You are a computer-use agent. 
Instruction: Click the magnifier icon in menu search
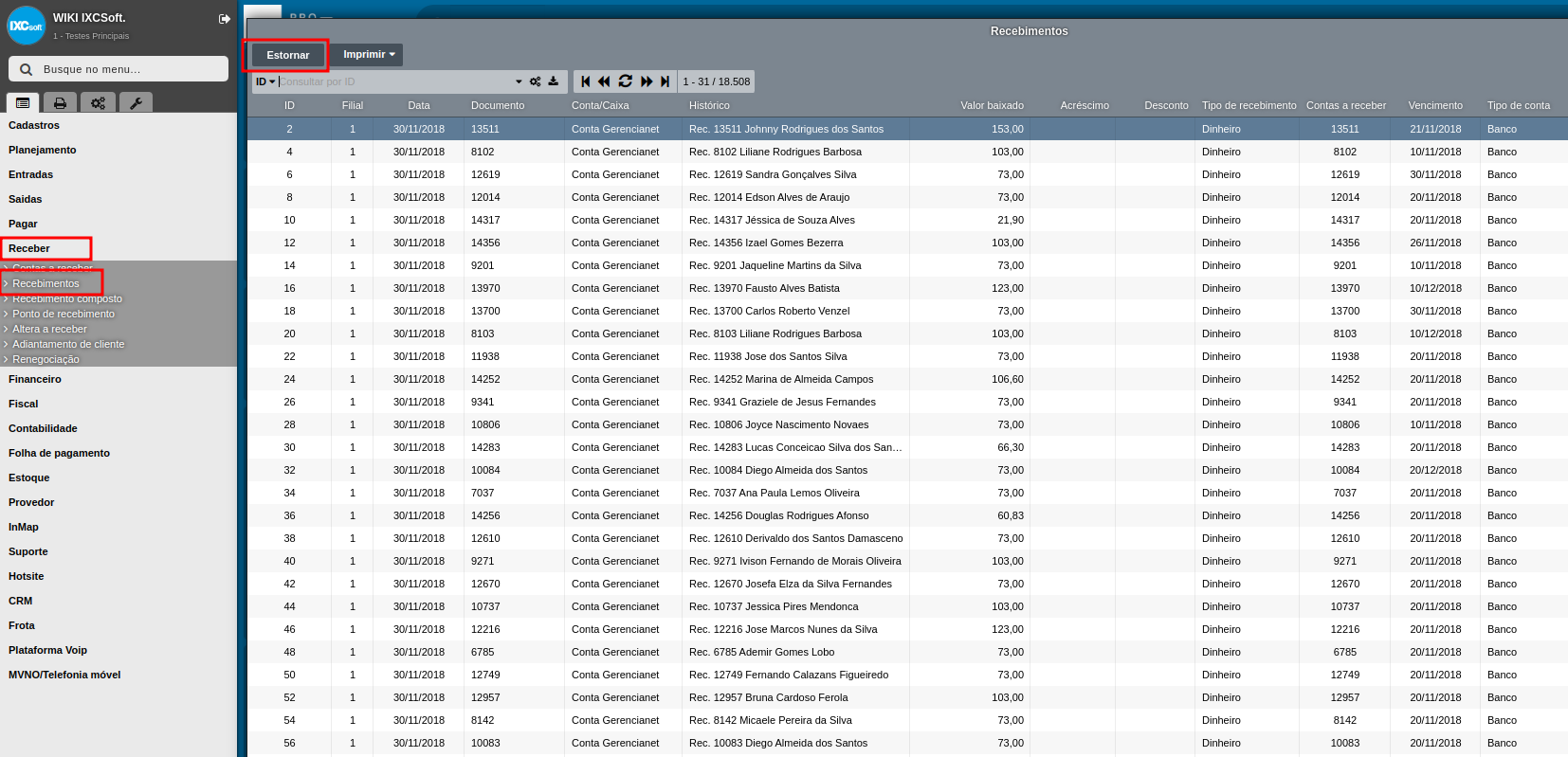(x=26, y=69)
